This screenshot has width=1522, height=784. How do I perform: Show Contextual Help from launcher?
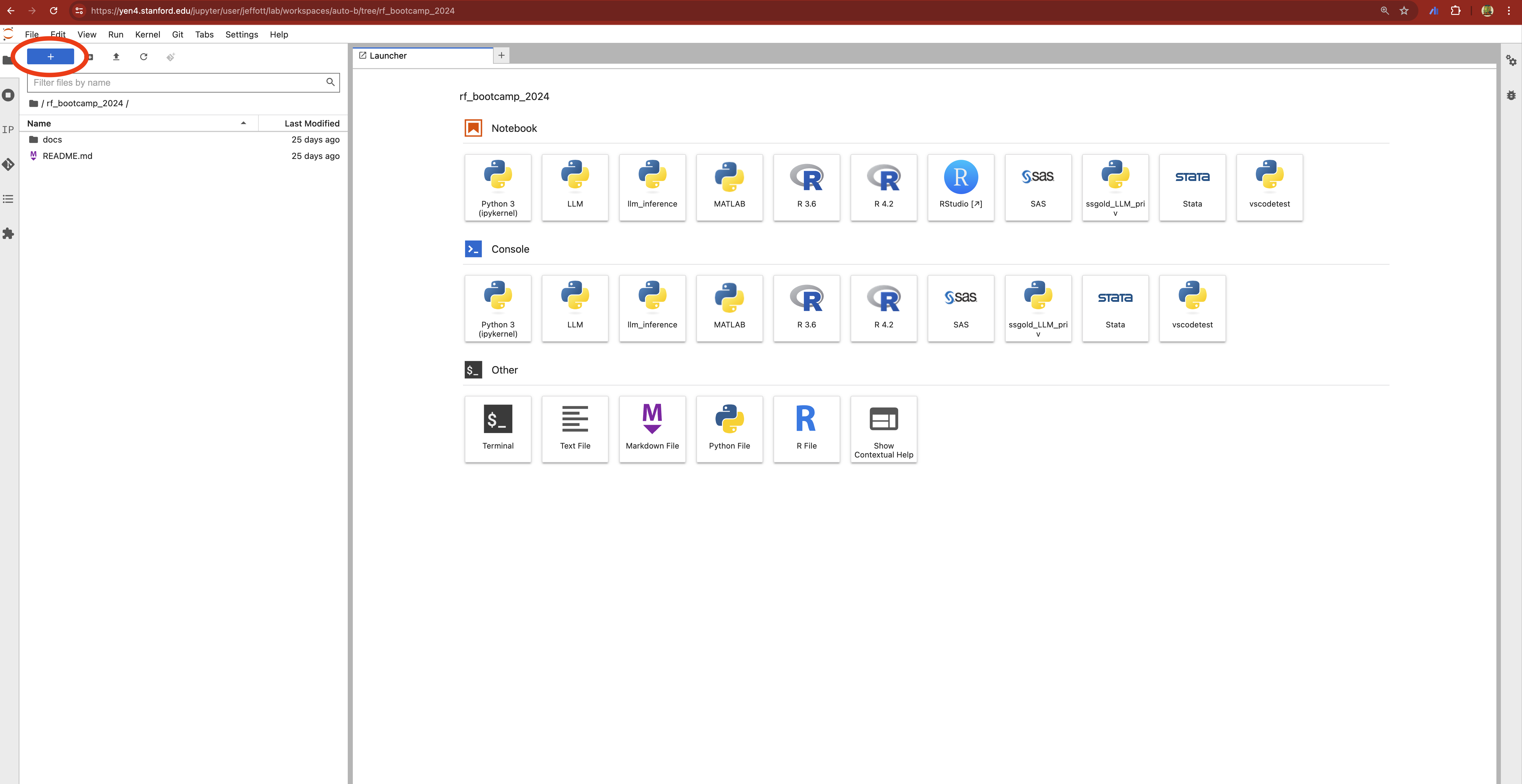coord(883,429)
